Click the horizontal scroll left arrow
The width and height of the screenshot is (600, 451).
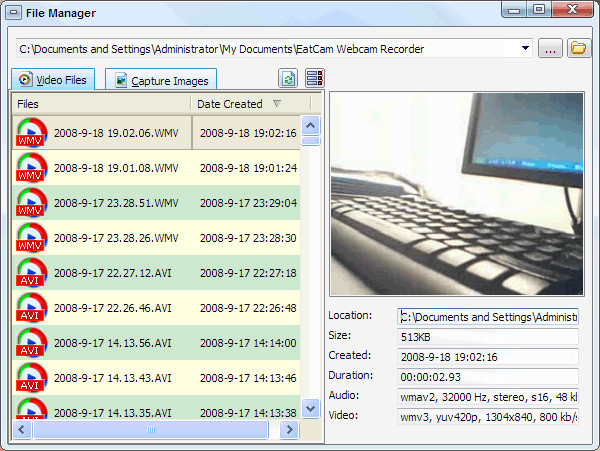click(22, 430)
